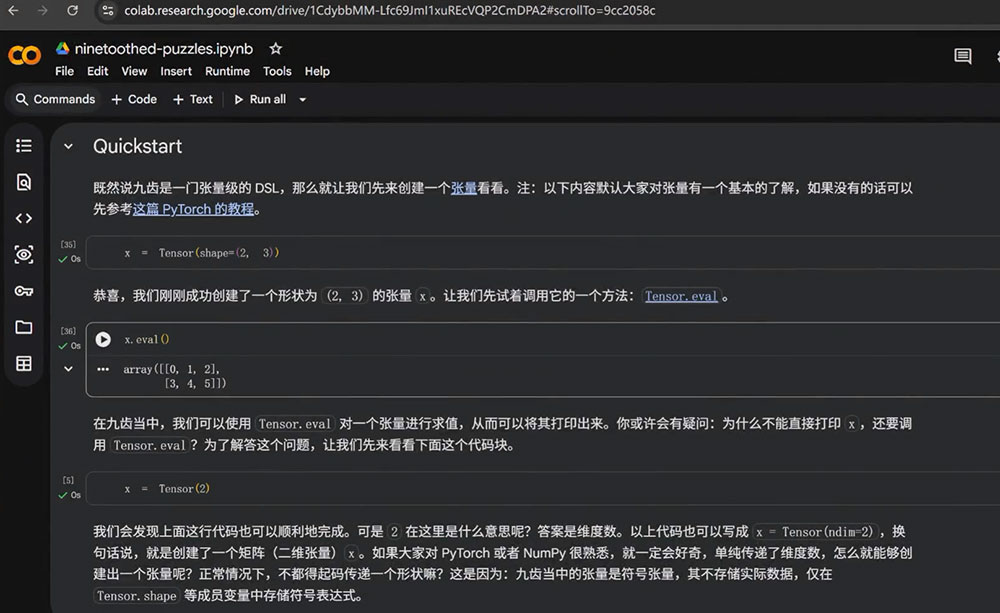The width and height of the screenshot is (1000, 613).
Task: Open the comments icon in header
Action: click(962, 57)
